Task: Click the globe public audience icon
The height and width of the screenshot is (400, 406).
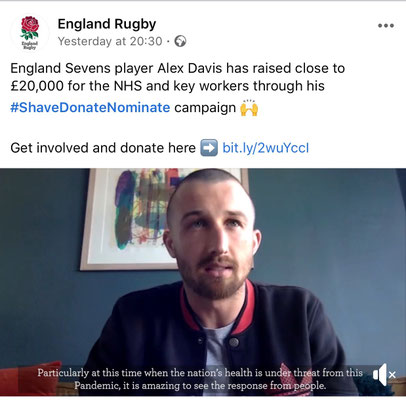Action: point(180,41)
